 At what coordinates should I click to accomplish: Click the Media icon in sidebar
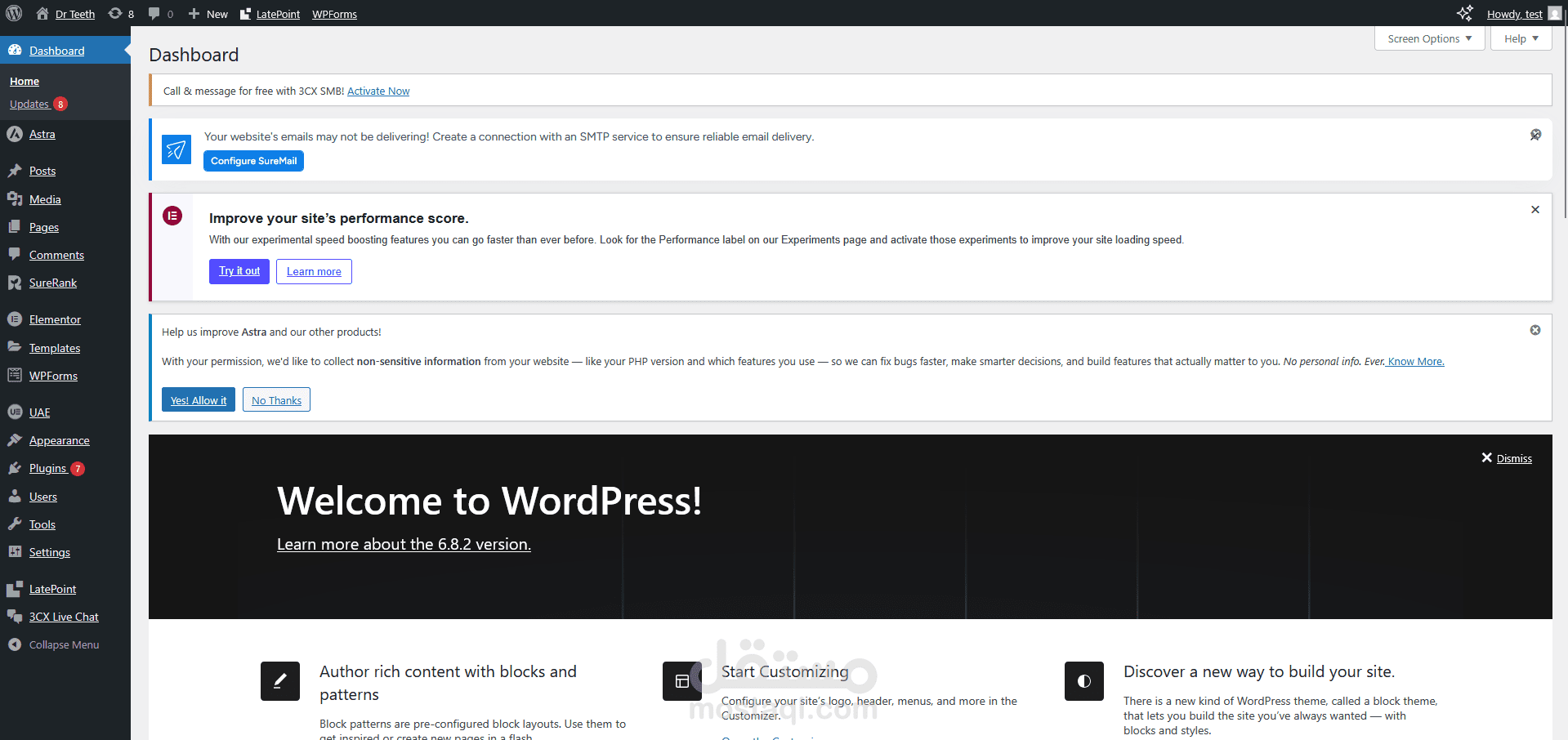(x=15, y=199)
